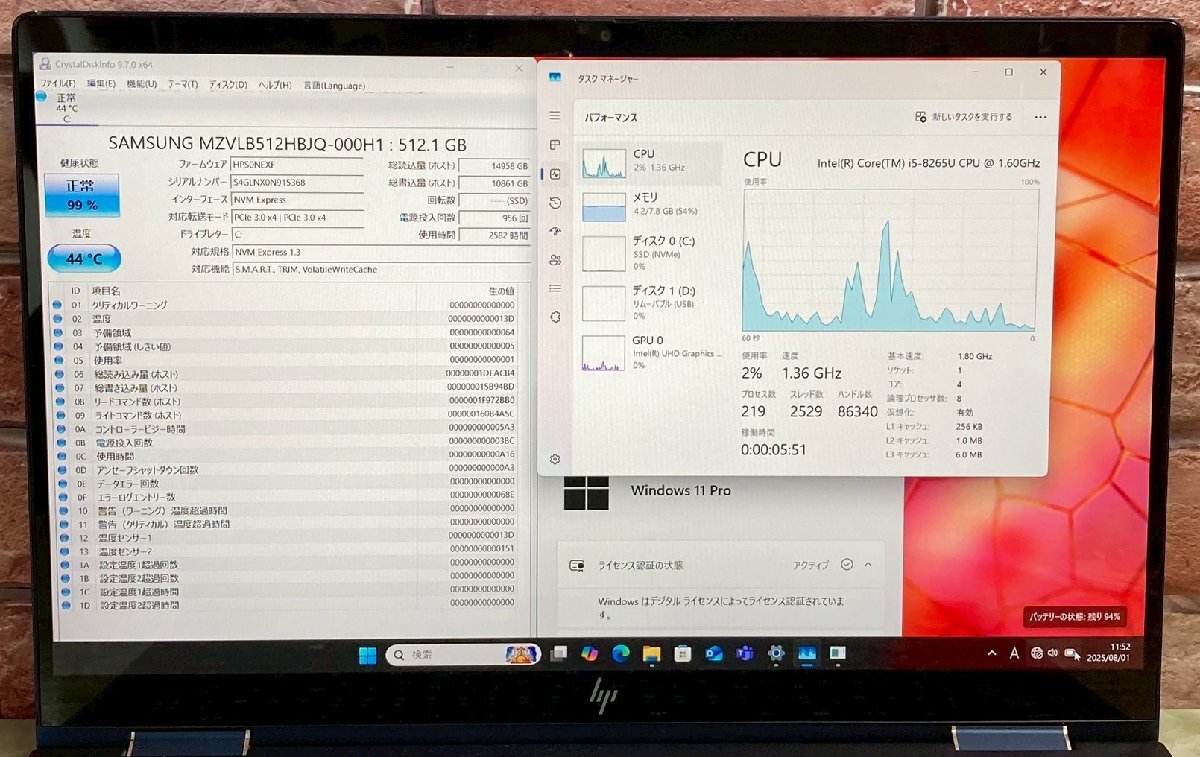Click the firmware field HPS0NEXF
Image resolution: width=1200 pixels, height=757 pixels.
click(297, 163)
